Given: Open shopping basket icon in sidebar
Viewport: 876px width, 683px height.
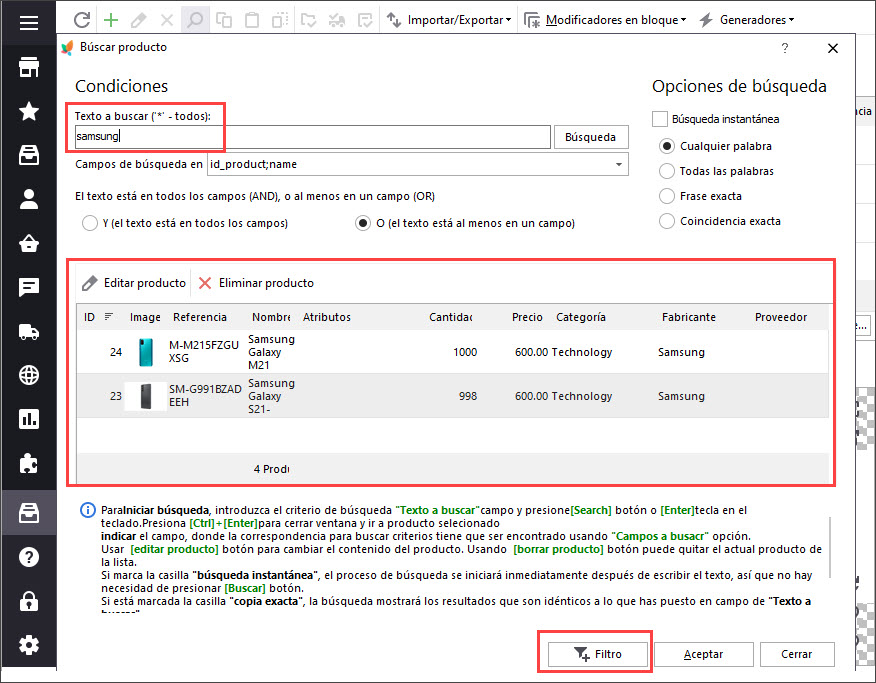Looking at the screenshot, I should (28, 243).
